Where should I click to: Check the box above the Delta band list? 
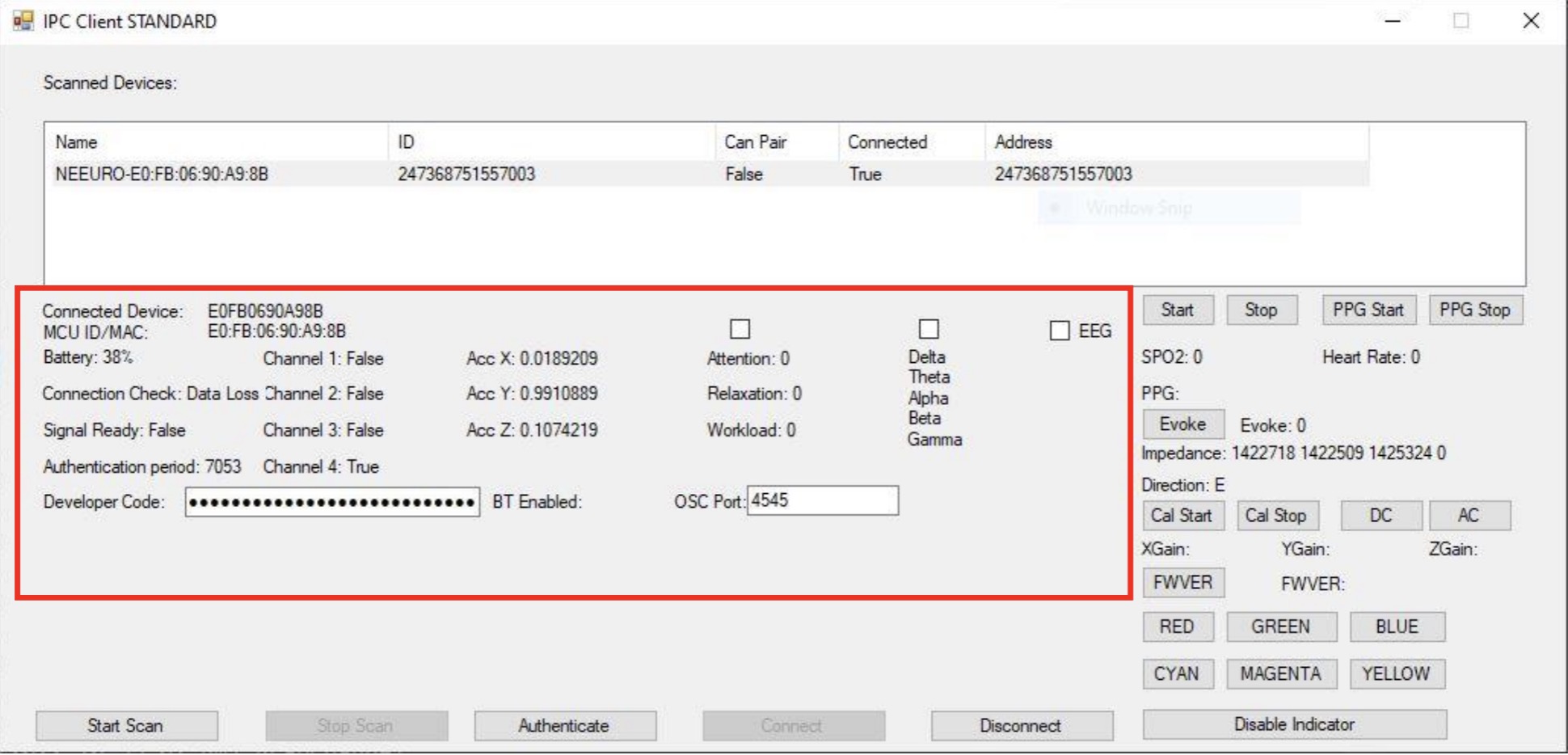click(929, 328)
